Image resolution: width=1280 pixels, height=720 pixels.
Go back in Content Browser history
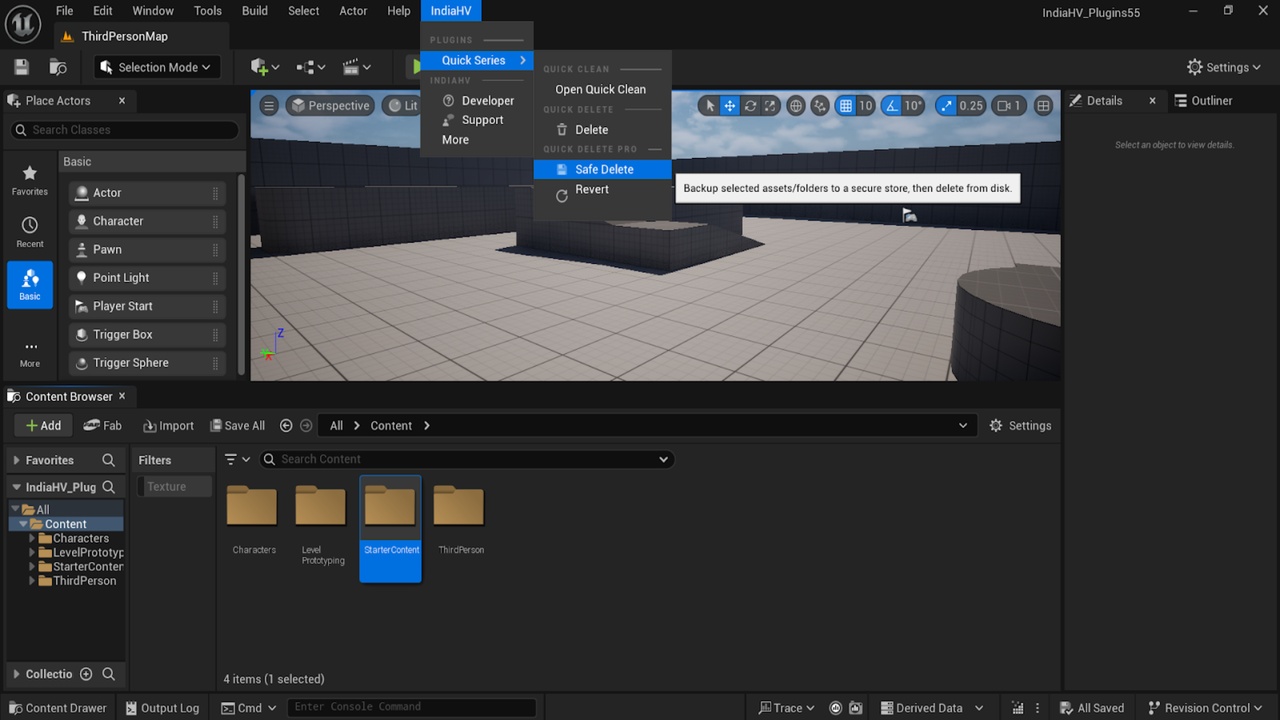tap(286, 425)
